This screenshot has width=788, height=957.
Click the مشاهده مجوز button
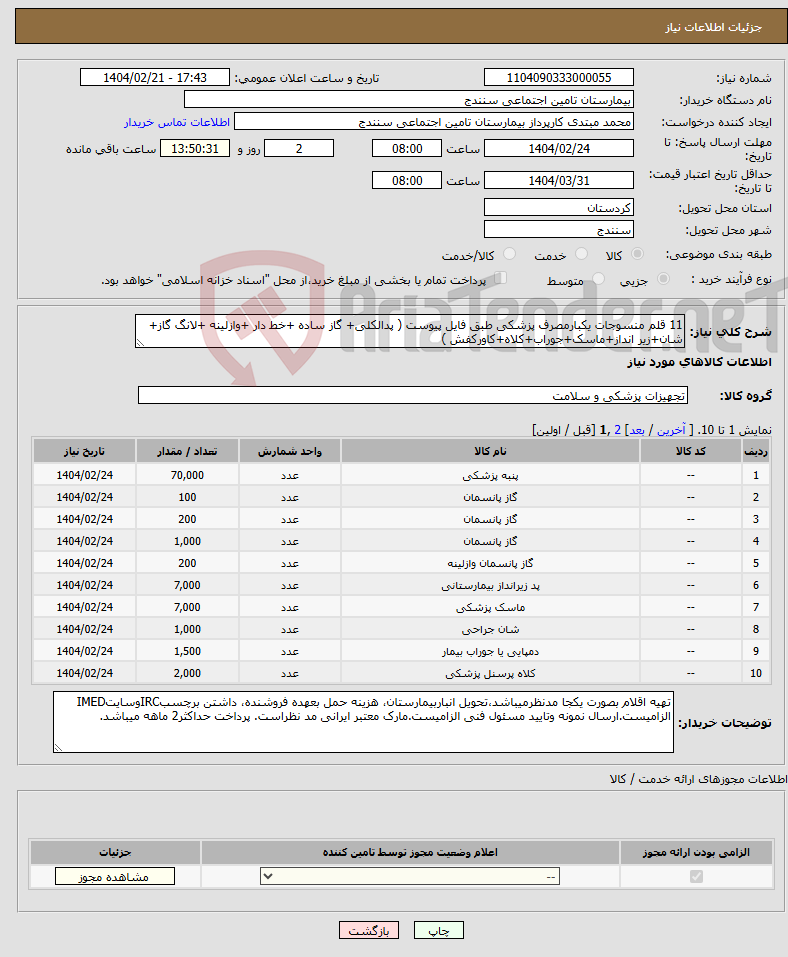[x=115, y=876]
